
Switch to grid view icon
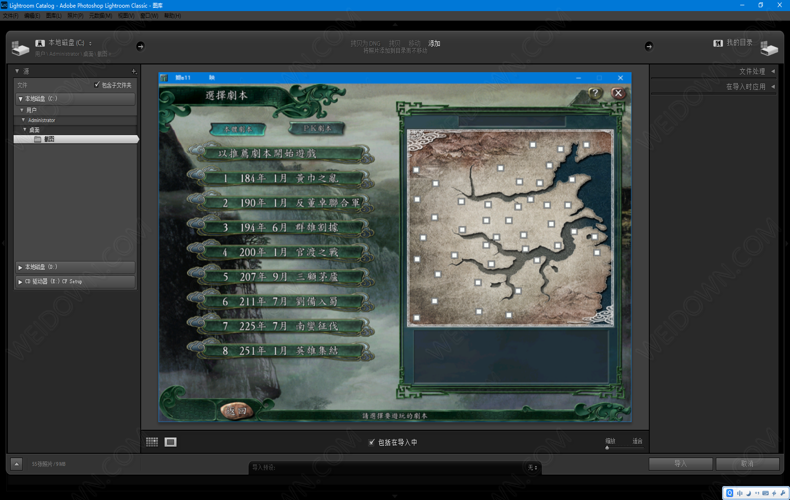(152, 442)
